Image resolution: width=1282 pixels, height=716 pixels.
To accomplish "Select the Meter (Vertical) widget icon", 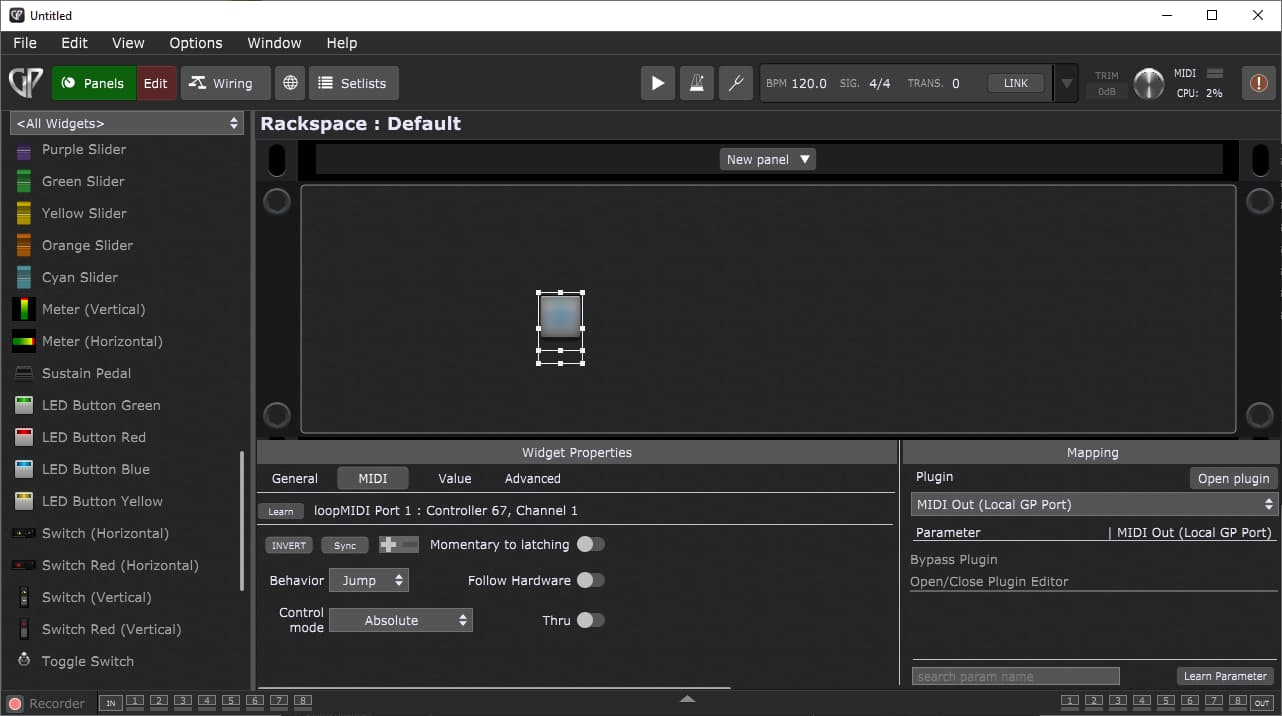I will click(24, 309).
